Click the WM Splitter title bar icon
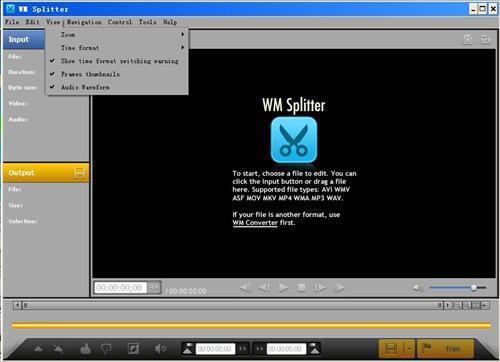The width and height of the screenshot is (500, 362). pyautogui.click(x=11, y=9)
